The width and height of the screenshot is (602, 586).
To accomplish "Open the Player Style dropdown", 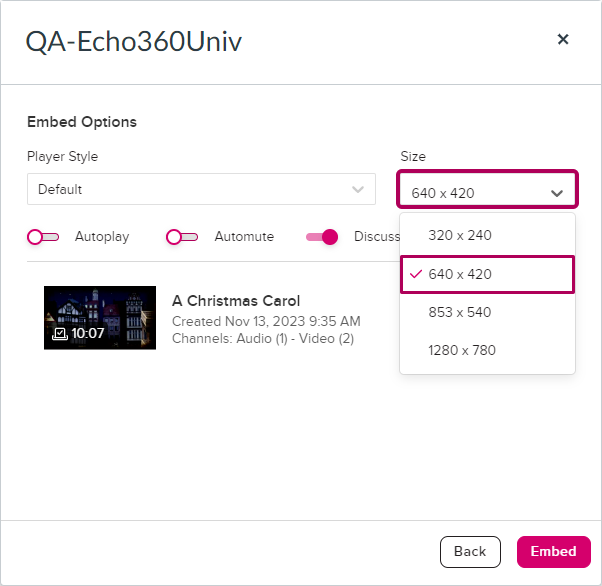I will (x=201, y=189).
